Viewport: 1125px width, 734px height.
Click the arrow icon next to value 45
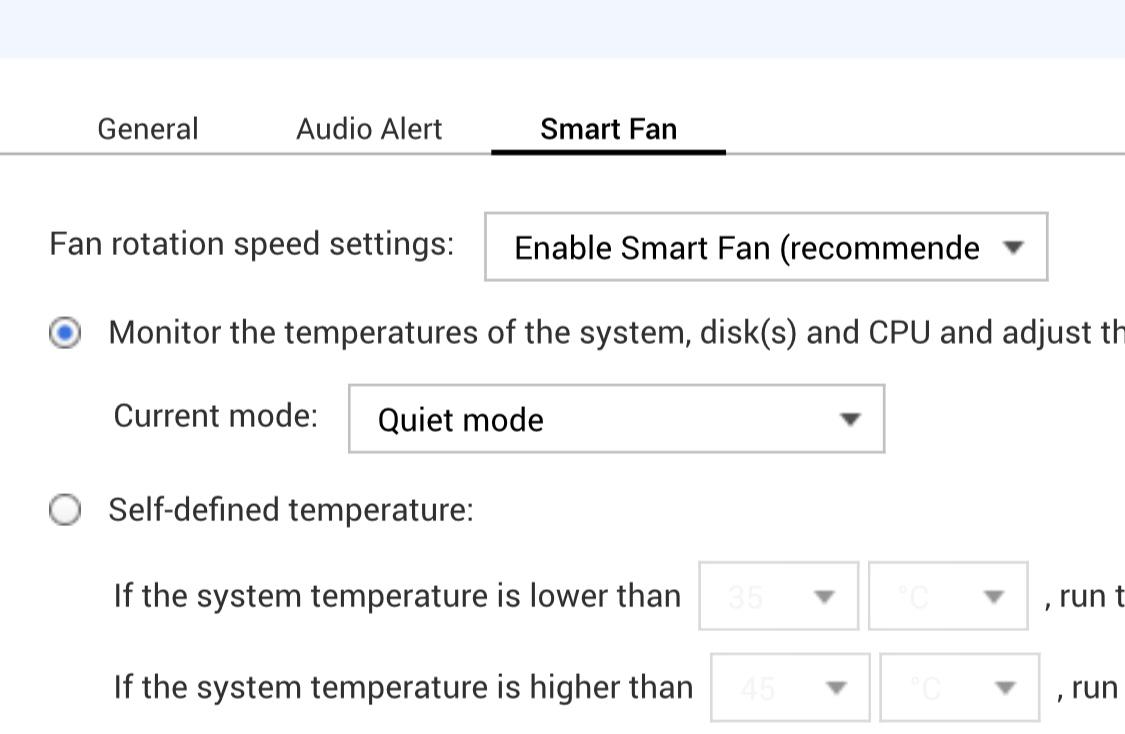click(x=836, y=688)
